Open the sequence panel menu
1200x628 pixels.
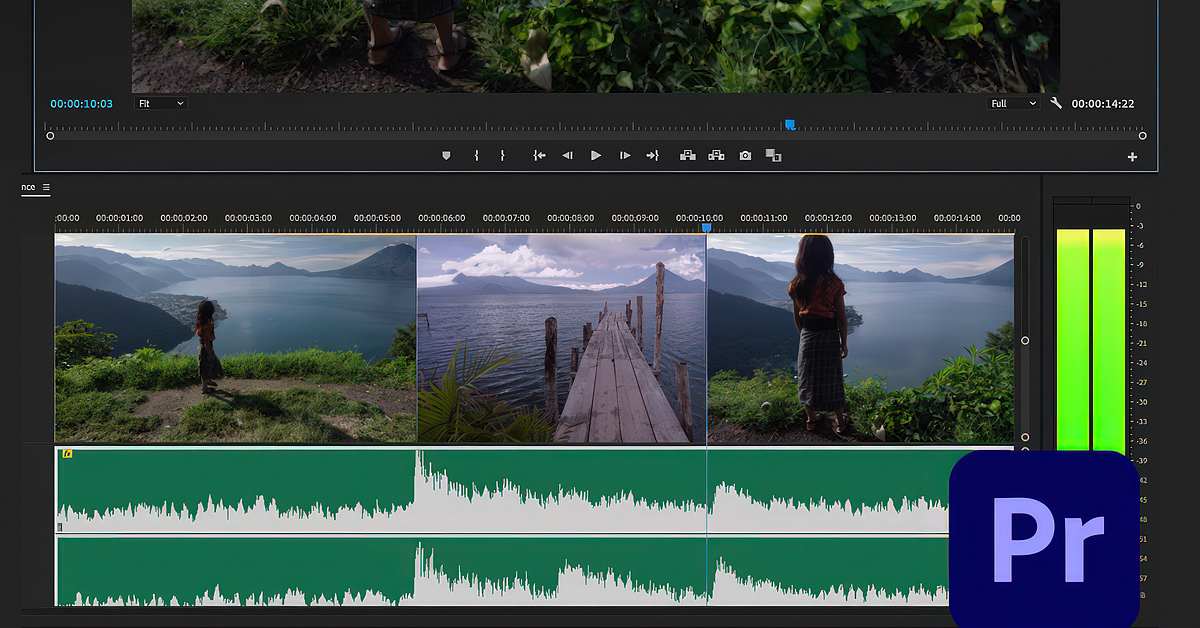tap(47, 187)
